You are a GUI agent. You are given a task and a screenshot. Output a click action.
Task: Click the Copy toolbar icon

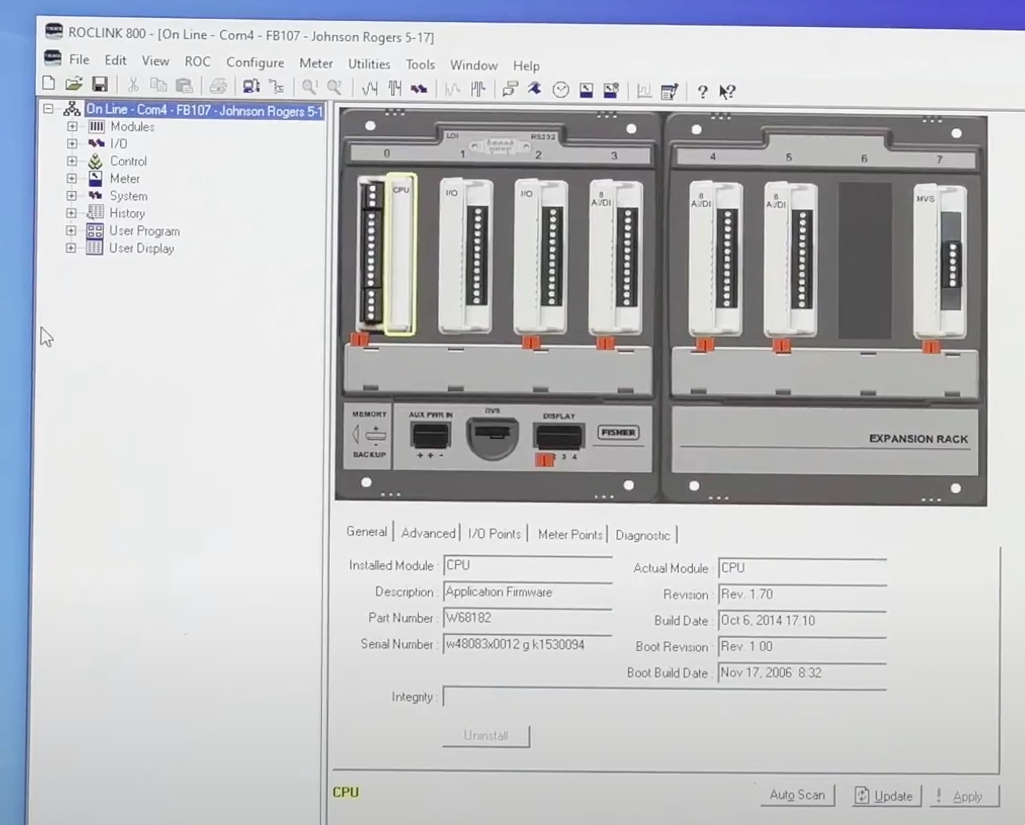pyautogui.click(x=158, y=85)
